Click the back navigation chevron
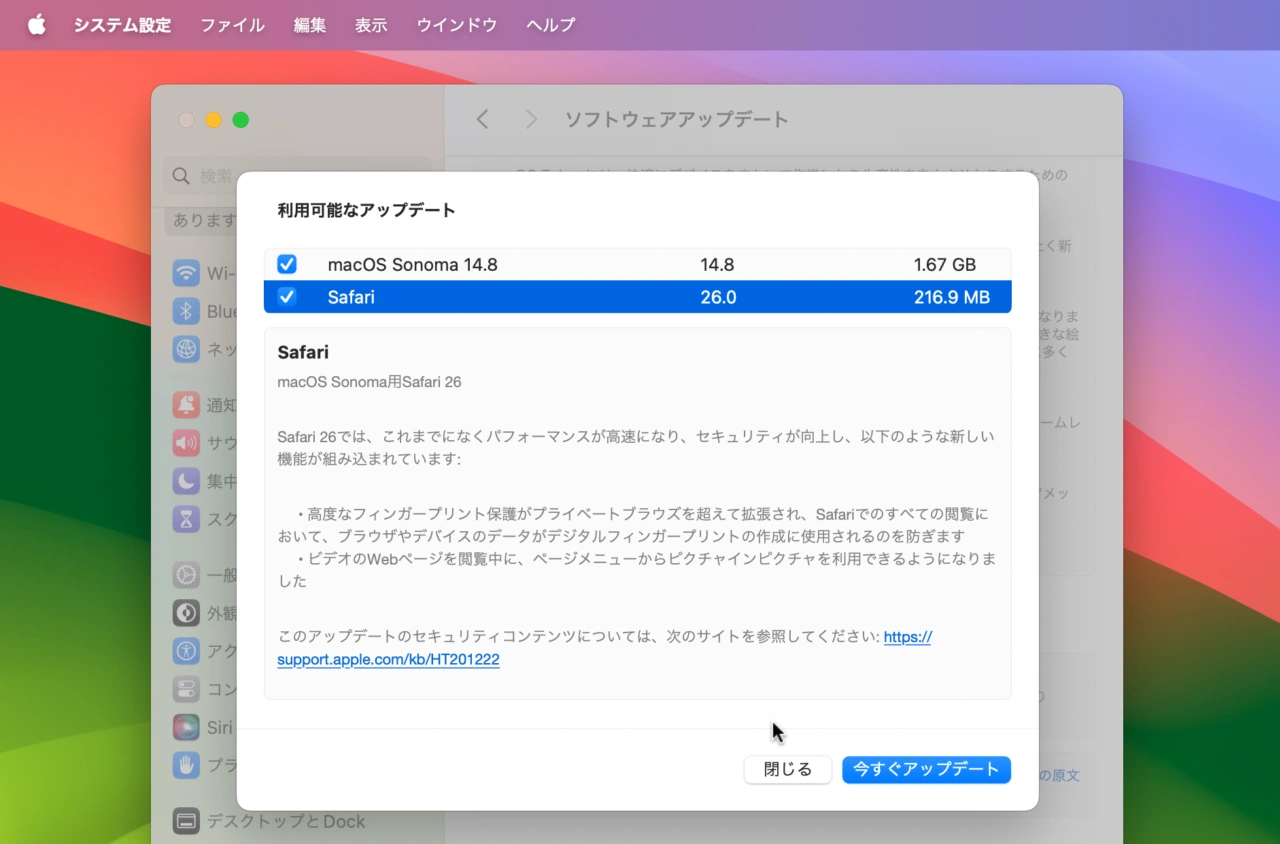The width and height of the screenshot is (1280, 844). [482, 118]
